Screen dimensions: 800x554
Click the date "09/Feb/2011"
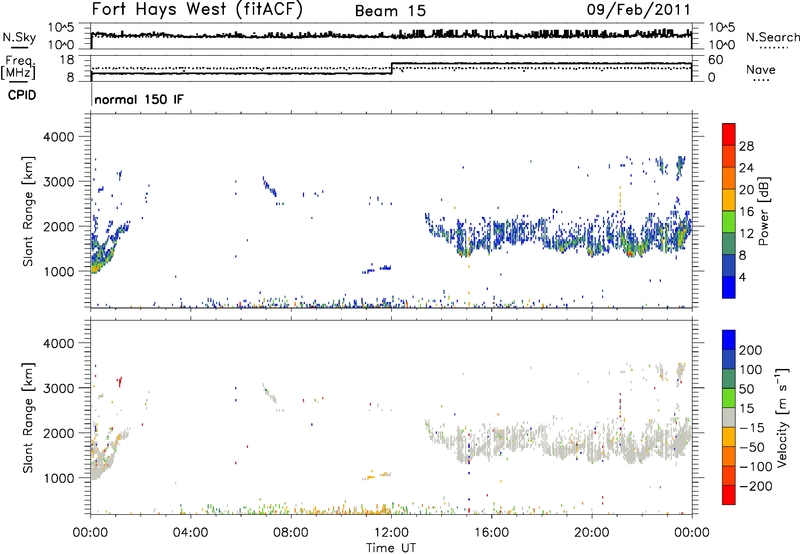(x=638, y=10)
